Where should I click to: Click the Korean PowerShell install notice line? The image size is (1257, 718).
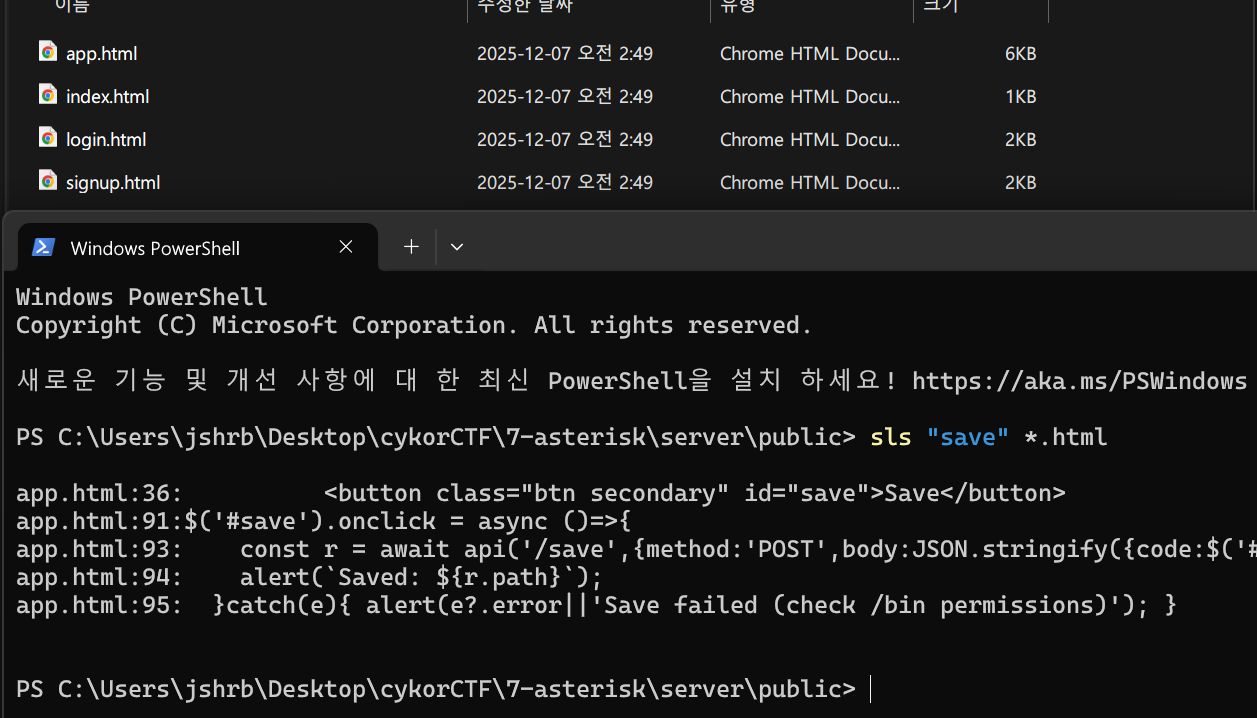pyautogui.click(x=632, y=381)
